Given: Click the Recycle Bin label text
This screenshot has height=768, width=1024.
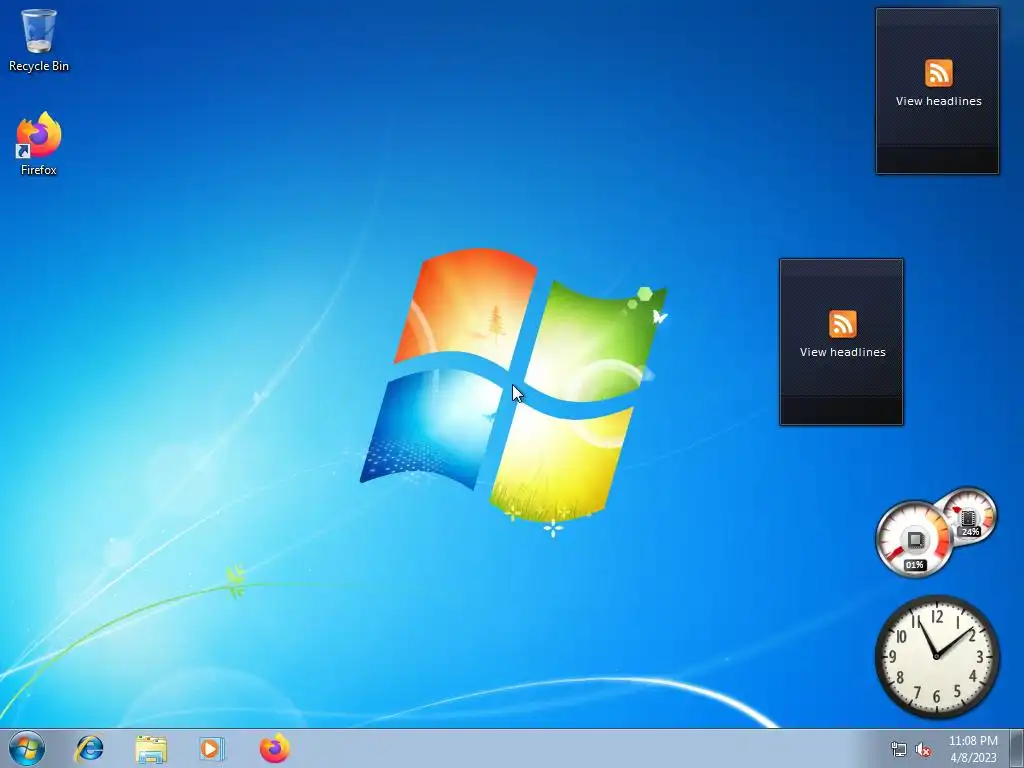Looking at the screenshot, I should click(x=39, y=66).
